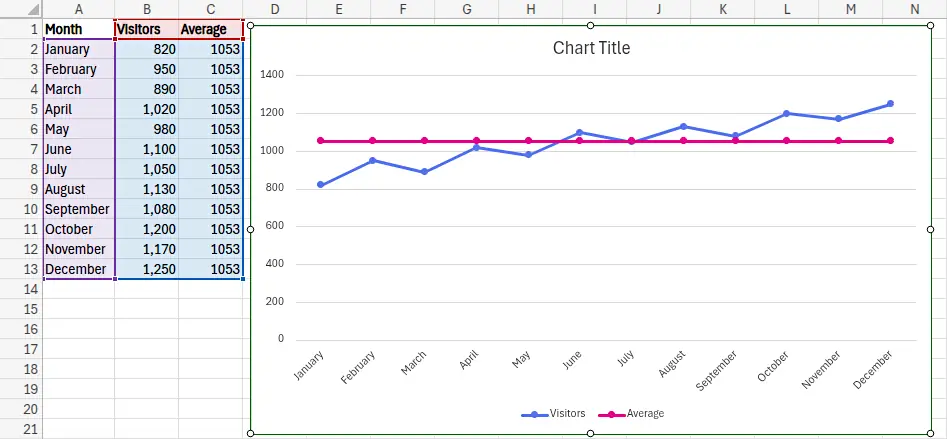Select column A header
This screenshot has width=947, height=439.
pos(79,9)
